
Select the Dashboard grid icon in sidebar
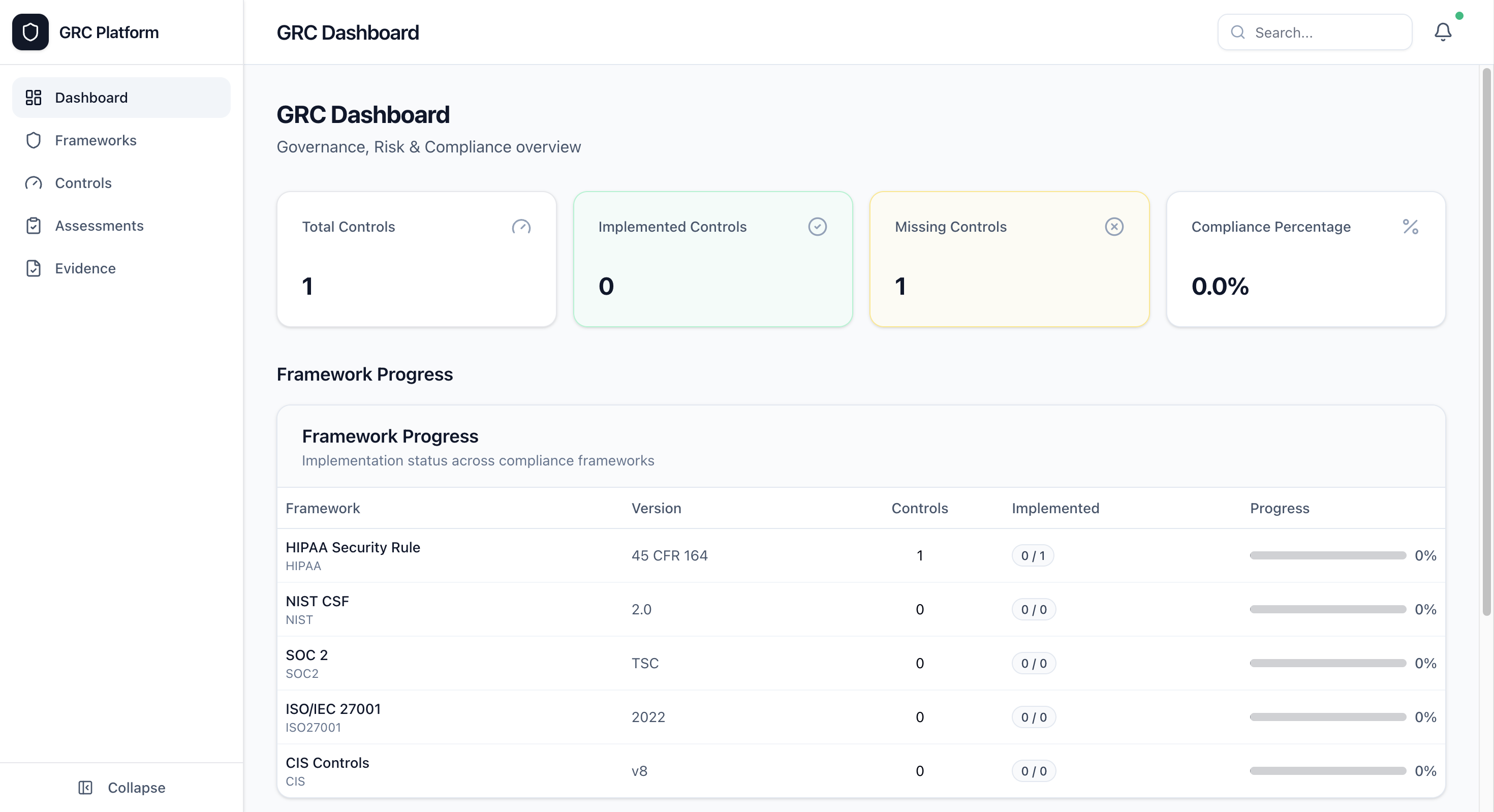[33, 98]
